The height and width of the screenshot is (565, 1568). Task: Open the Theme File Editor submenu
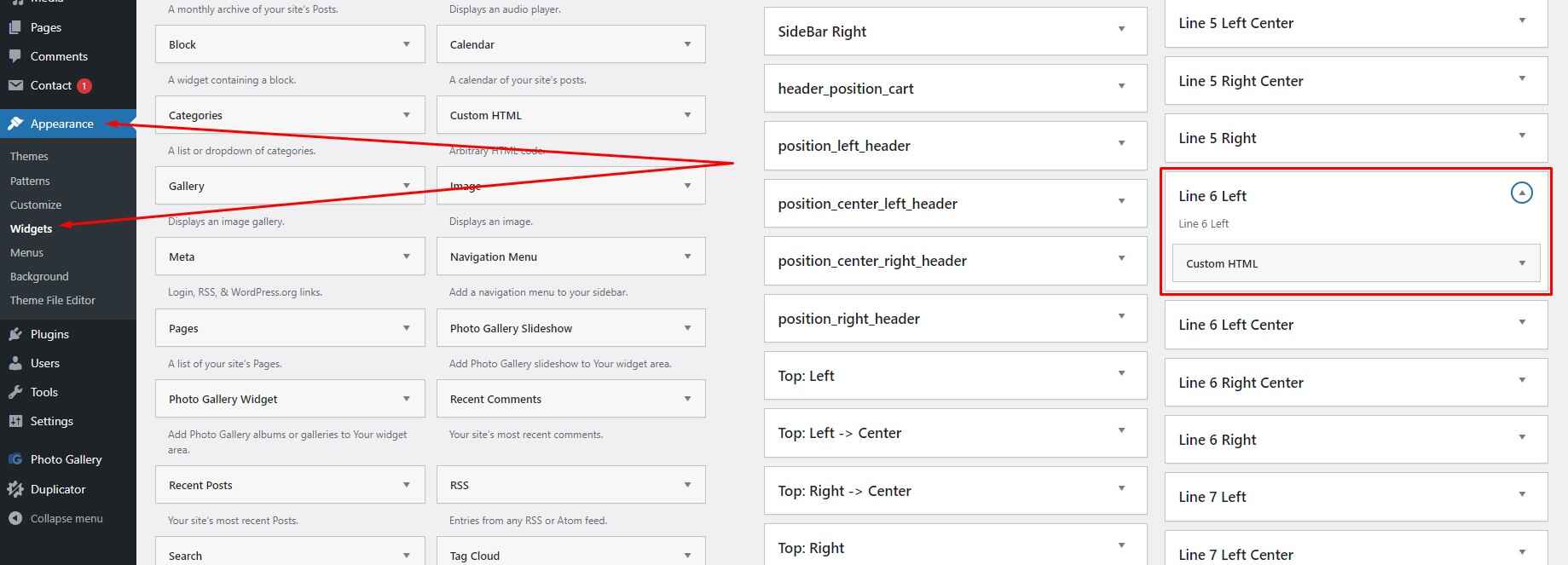click(x=53, y=300)
